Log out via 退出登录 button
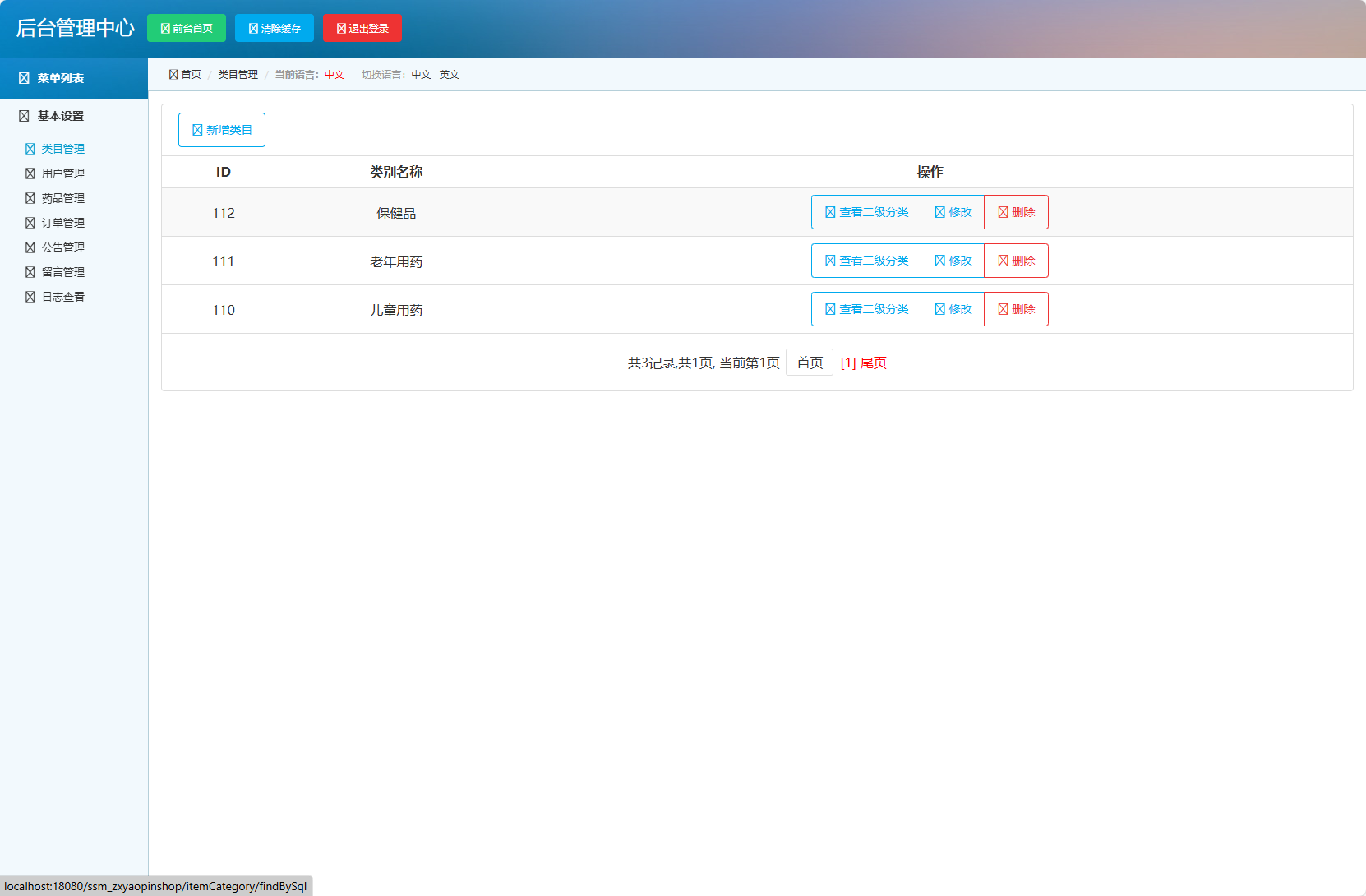Viewport: 1366px width, 896px height. click(x=362, y=28)
